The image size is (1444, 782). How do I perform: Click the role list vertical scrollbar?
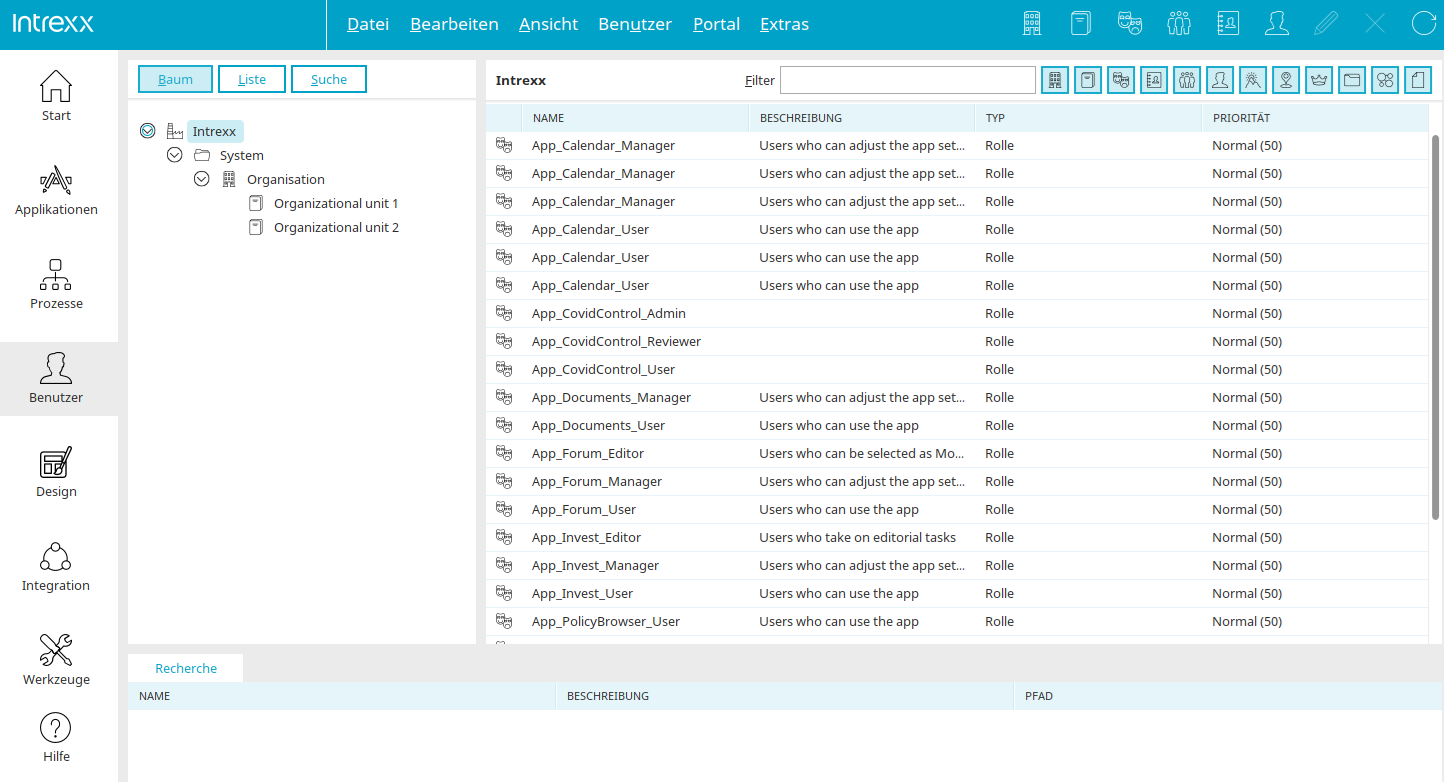click(1436, 330)
